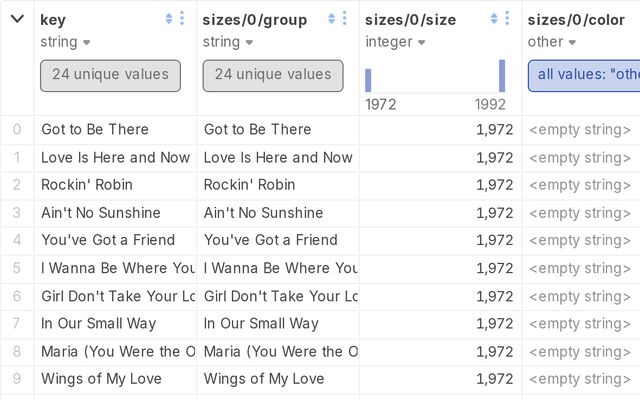Open integer type dropdown for sizes/0/size
This screenshot has width=640, height=400.
pyautogui.click(x=394, y=42)
